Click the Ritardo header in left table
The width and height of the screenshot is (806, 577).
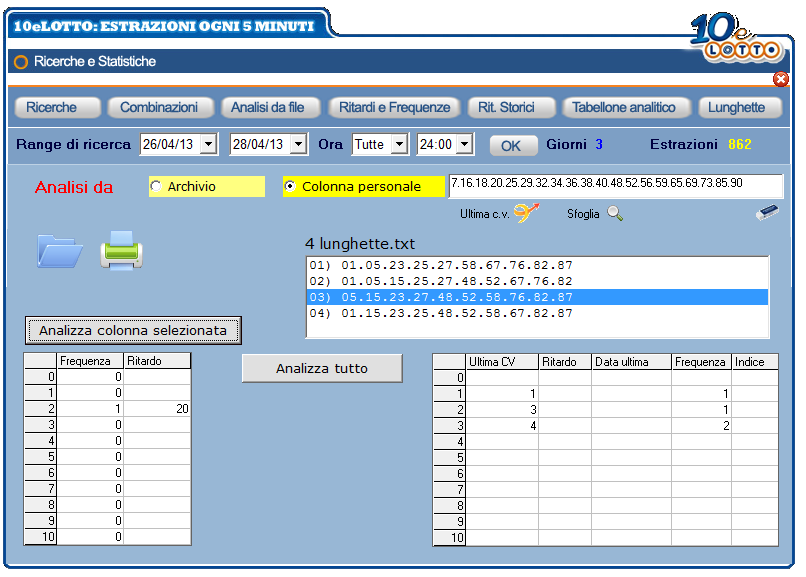coord(157,361)
